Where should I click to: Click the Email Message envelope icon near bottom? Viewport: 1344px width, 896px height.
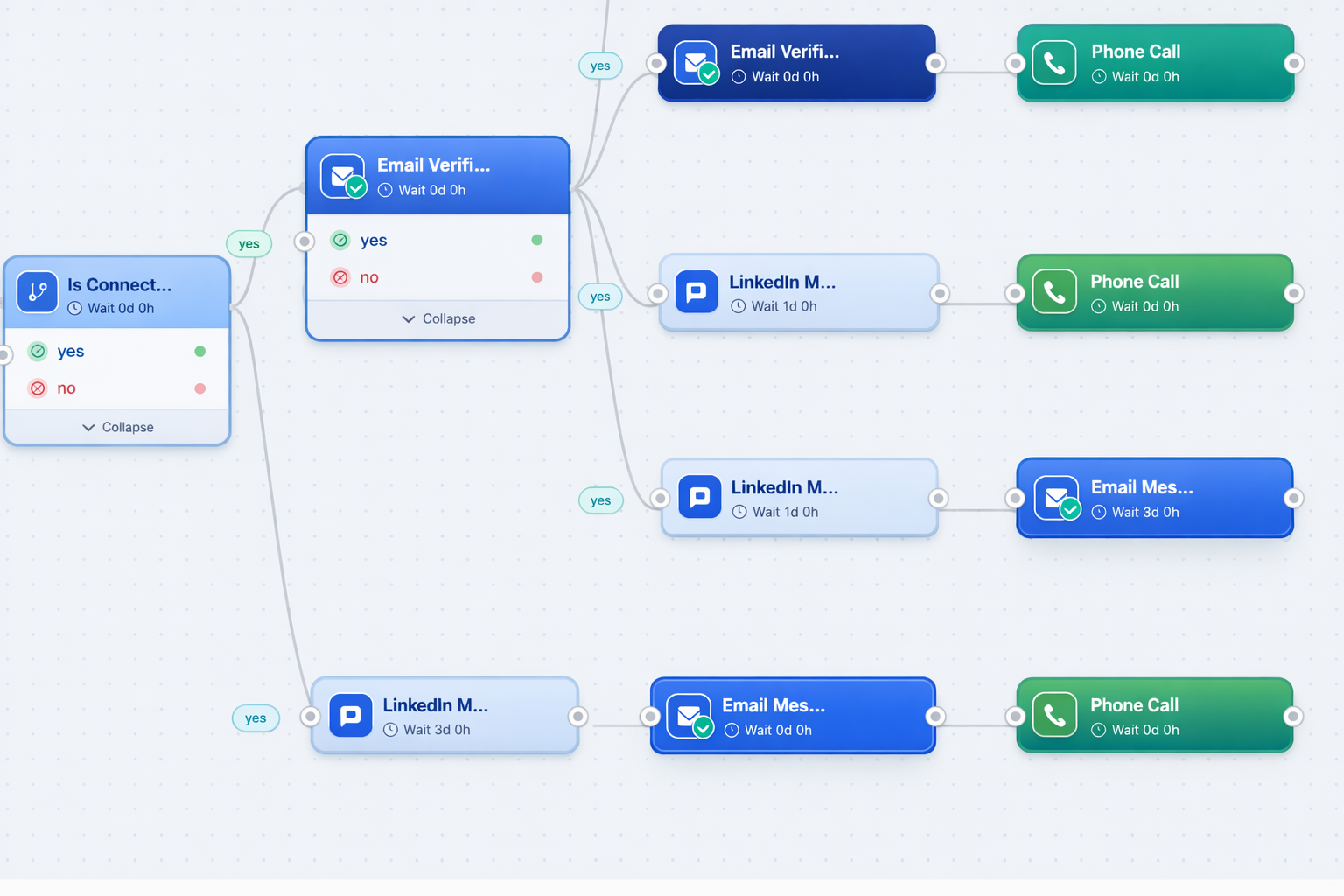689,715
